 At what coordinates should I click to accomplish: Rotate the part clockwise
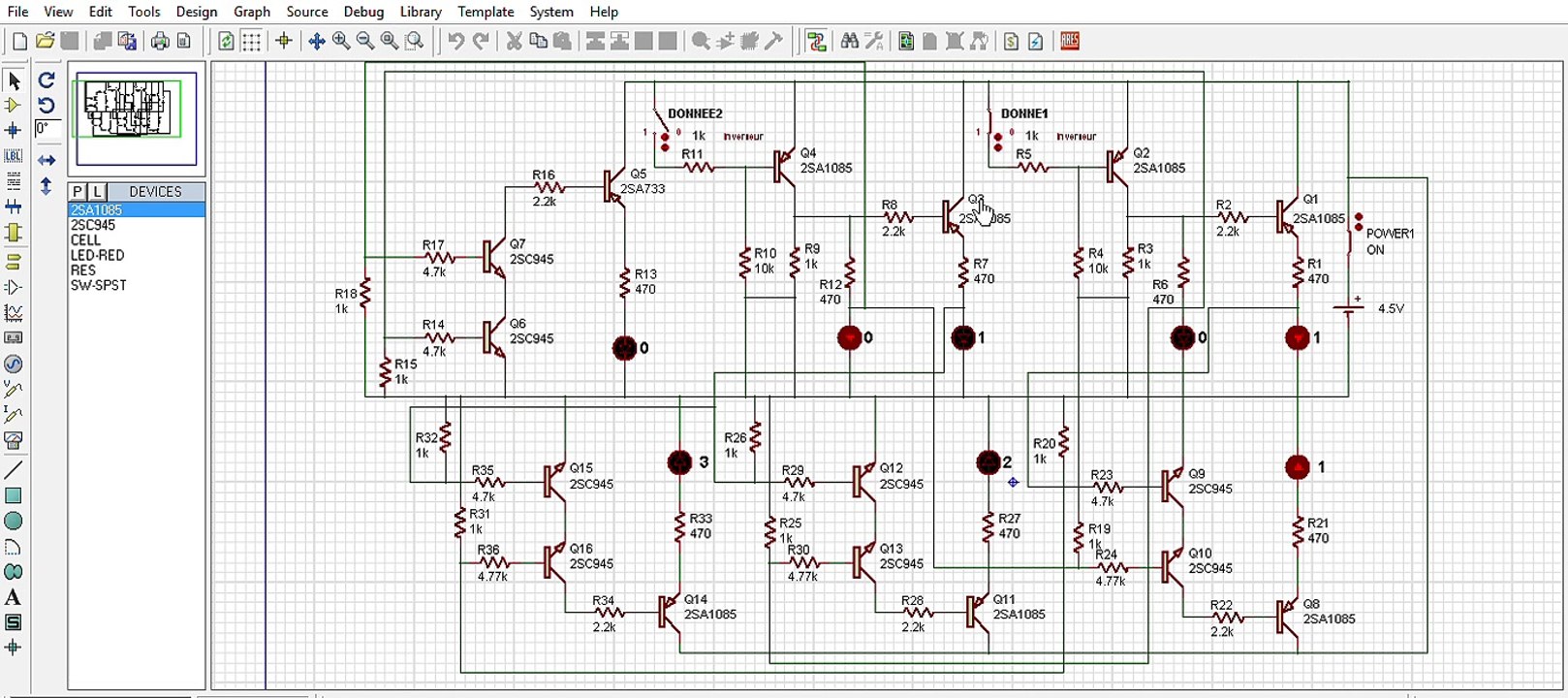coord(47,79)
